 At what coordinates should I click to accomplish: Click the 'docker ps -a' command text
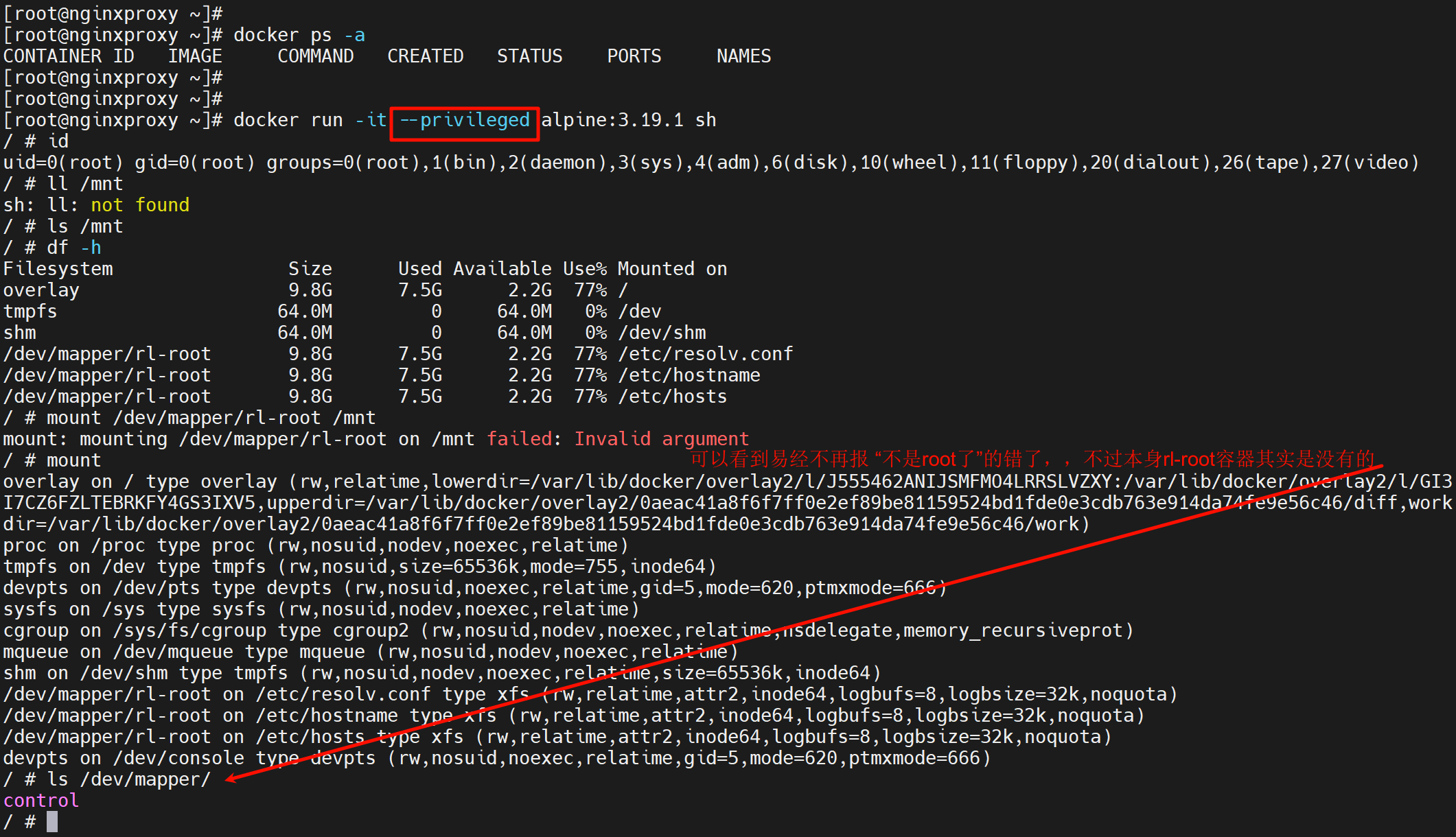pyautogui.click(x=299, y=35)
